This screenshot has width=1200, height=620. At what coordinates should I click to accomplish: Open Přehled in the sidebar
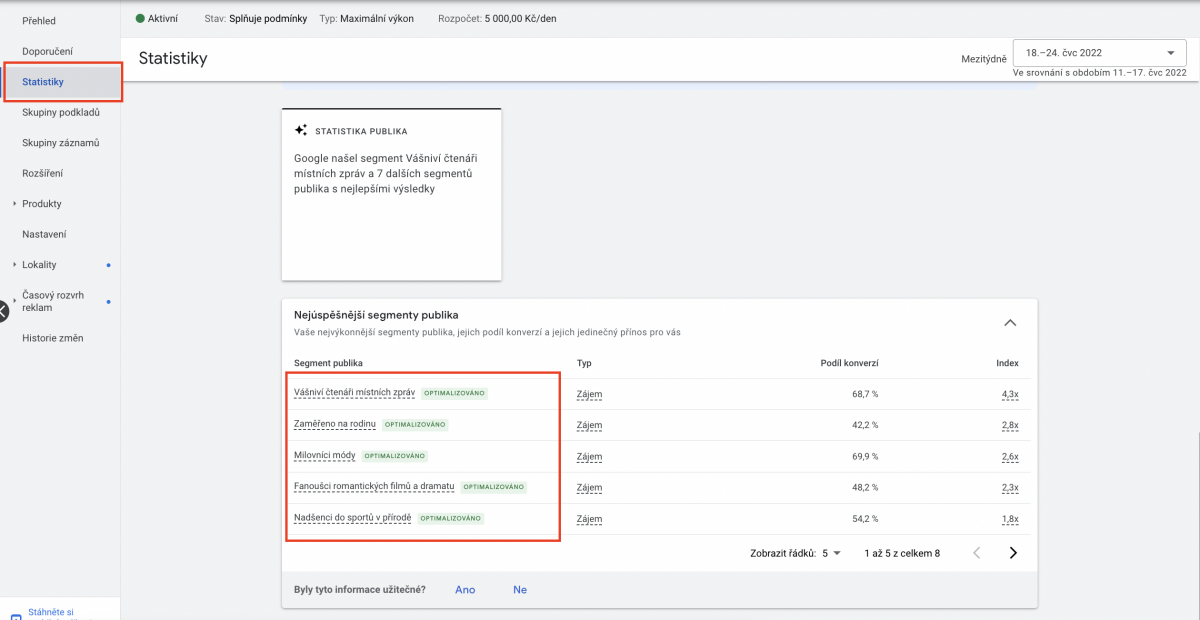coord(39,21)
